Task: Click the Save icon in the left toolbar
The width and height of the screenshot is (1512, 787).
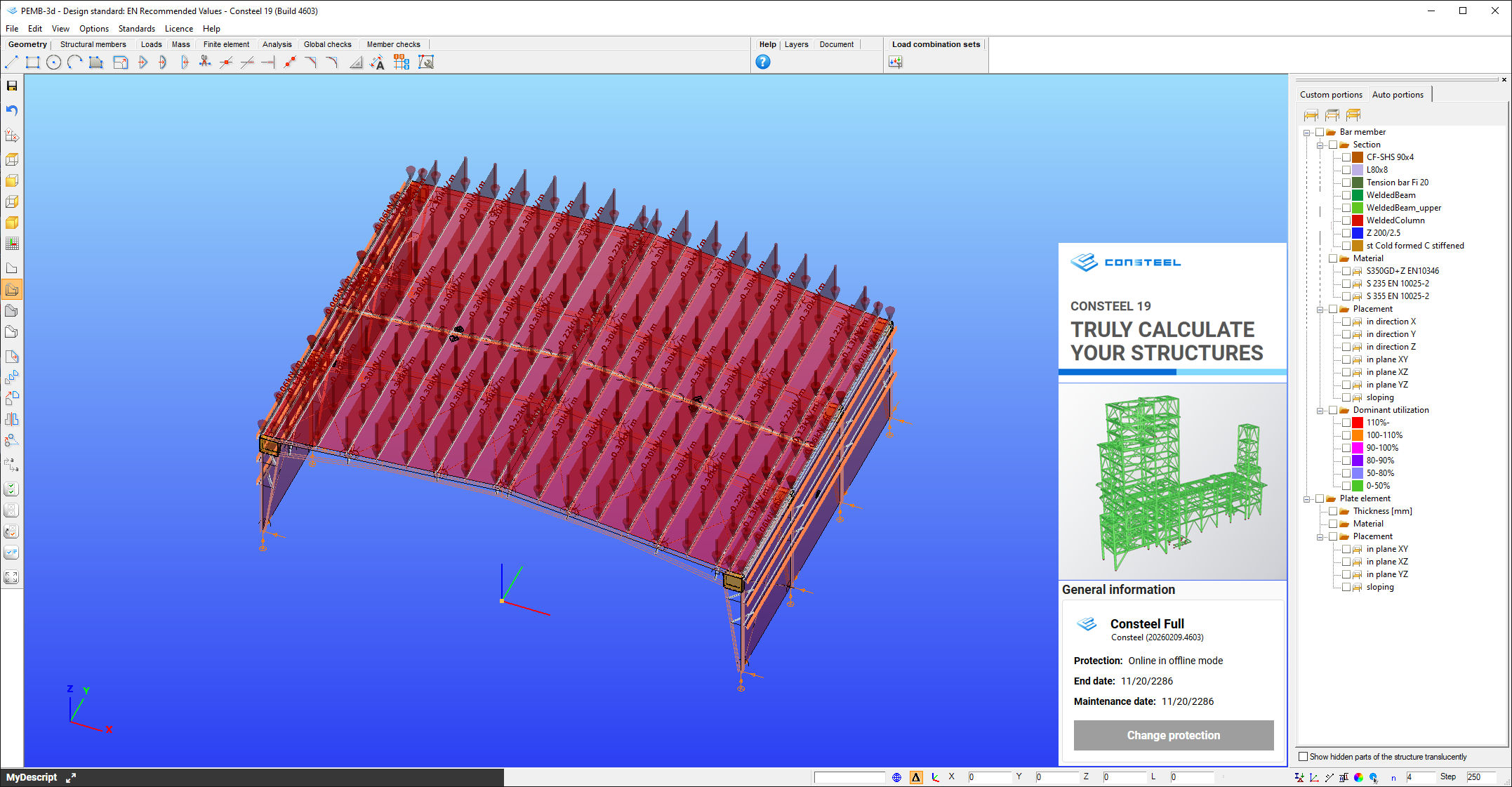Action: click(x=12, y=86)
